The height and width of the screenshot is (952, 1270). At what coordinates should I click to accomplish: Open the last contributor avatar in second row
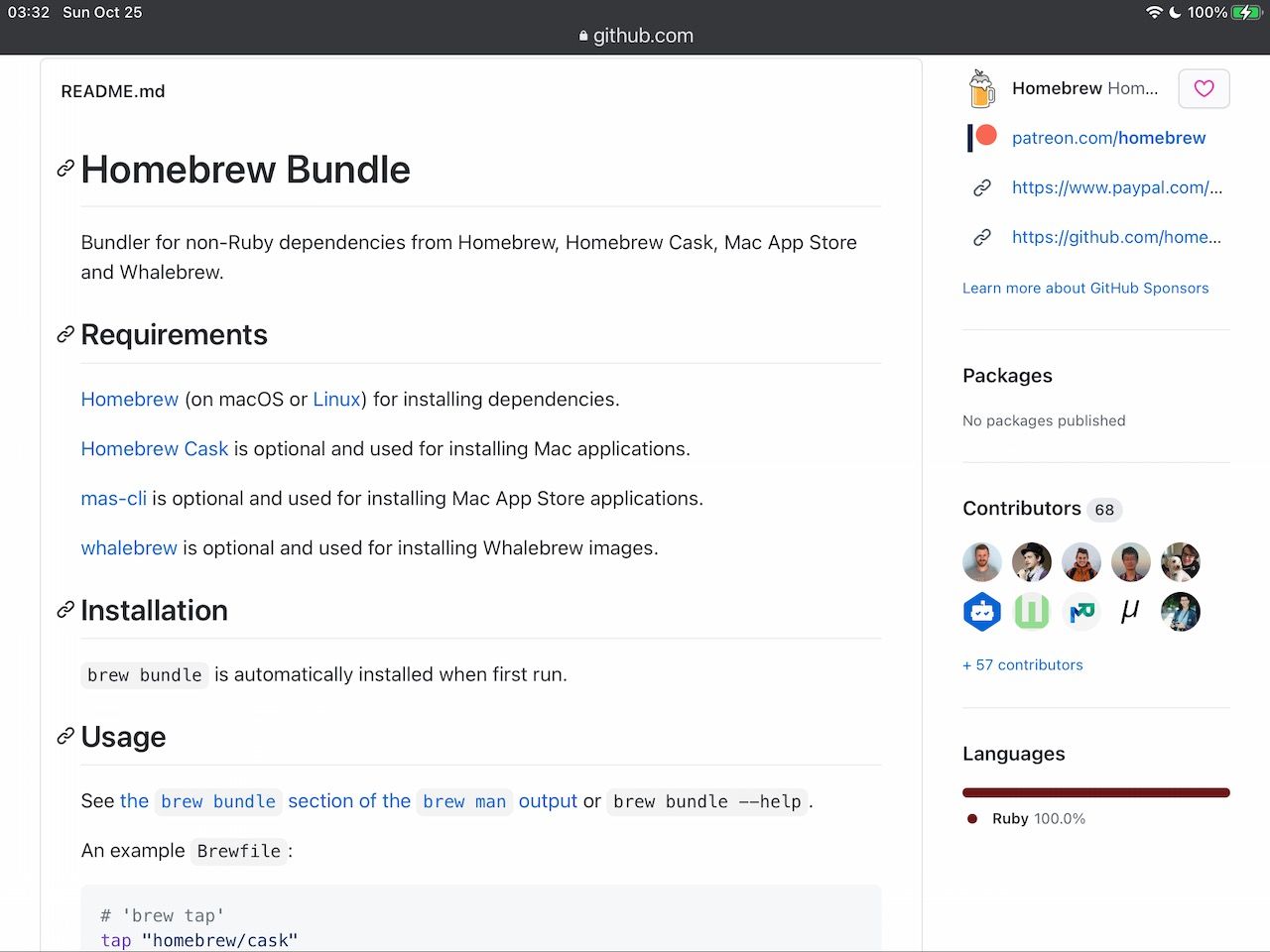(x=1181, y=612)
